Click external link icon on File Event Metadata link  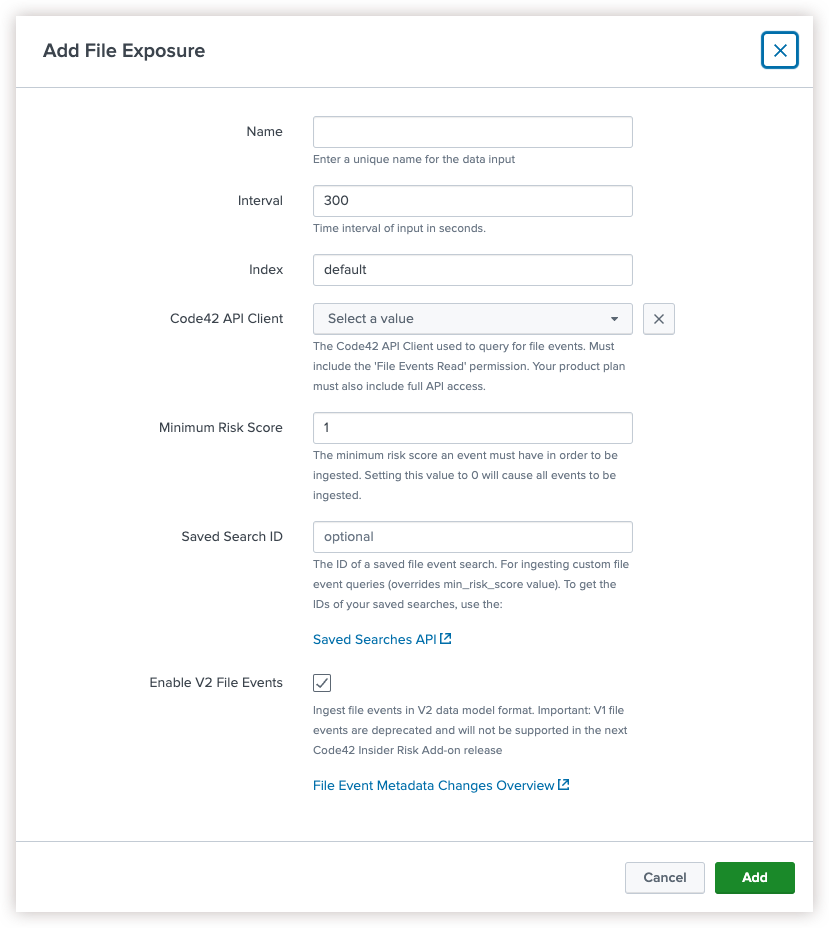pos(562,785)
